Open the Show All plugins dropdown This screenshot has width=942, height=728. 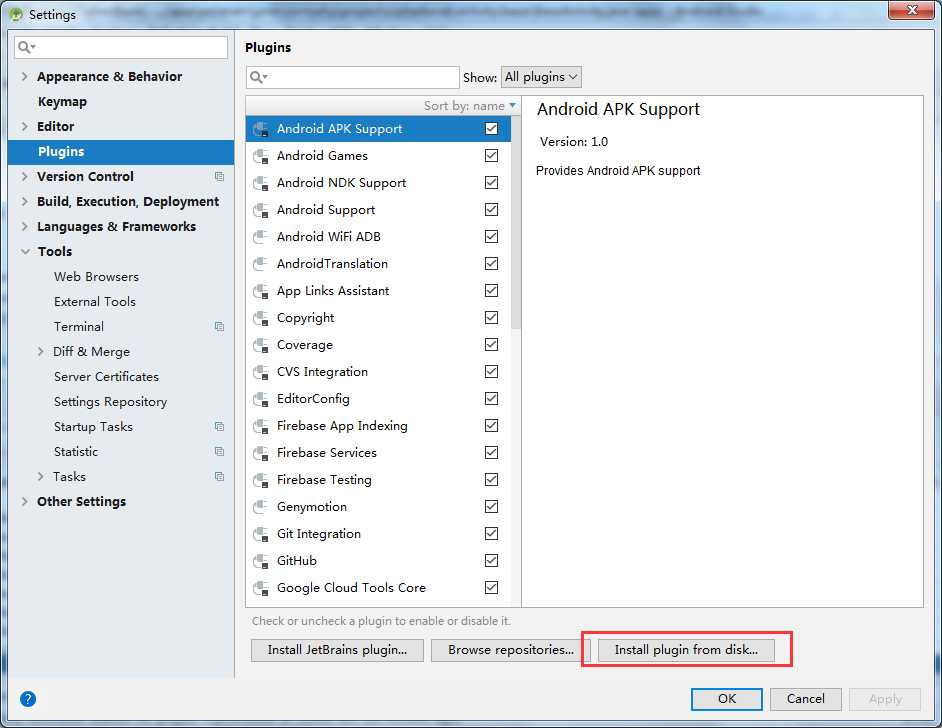[x=541, y=77]
